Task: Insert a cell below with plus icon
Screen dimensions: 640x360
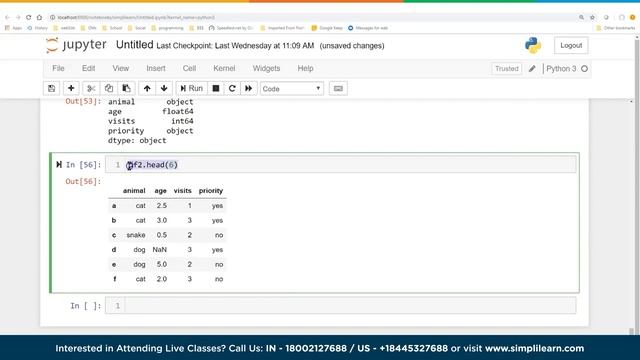Action: click(71, 89)
